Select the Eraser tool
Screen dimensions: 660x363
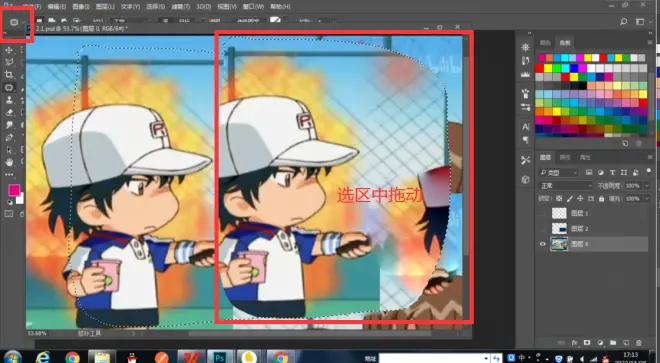(9, 112)
